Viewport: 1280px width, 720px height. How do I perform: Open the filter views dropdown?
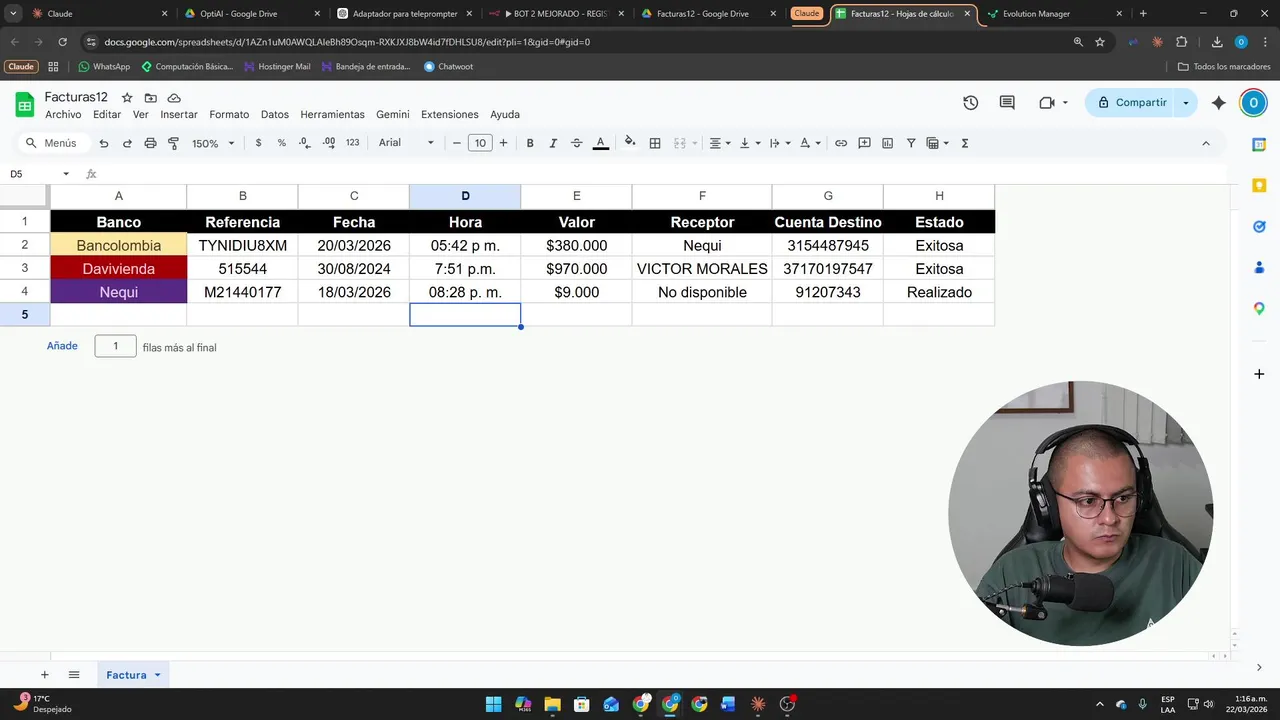pos(938,143)
